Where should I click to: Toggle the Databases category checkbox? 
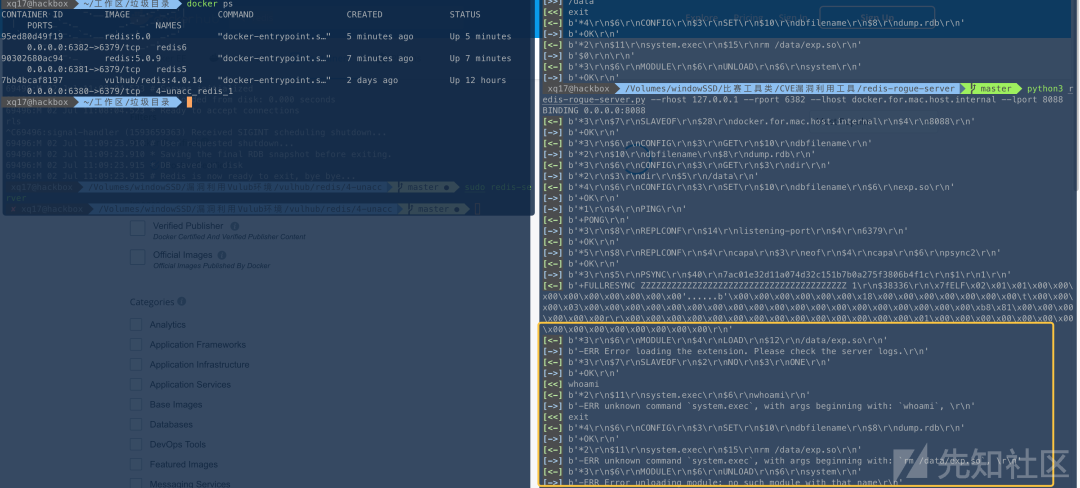pos(136,425)
